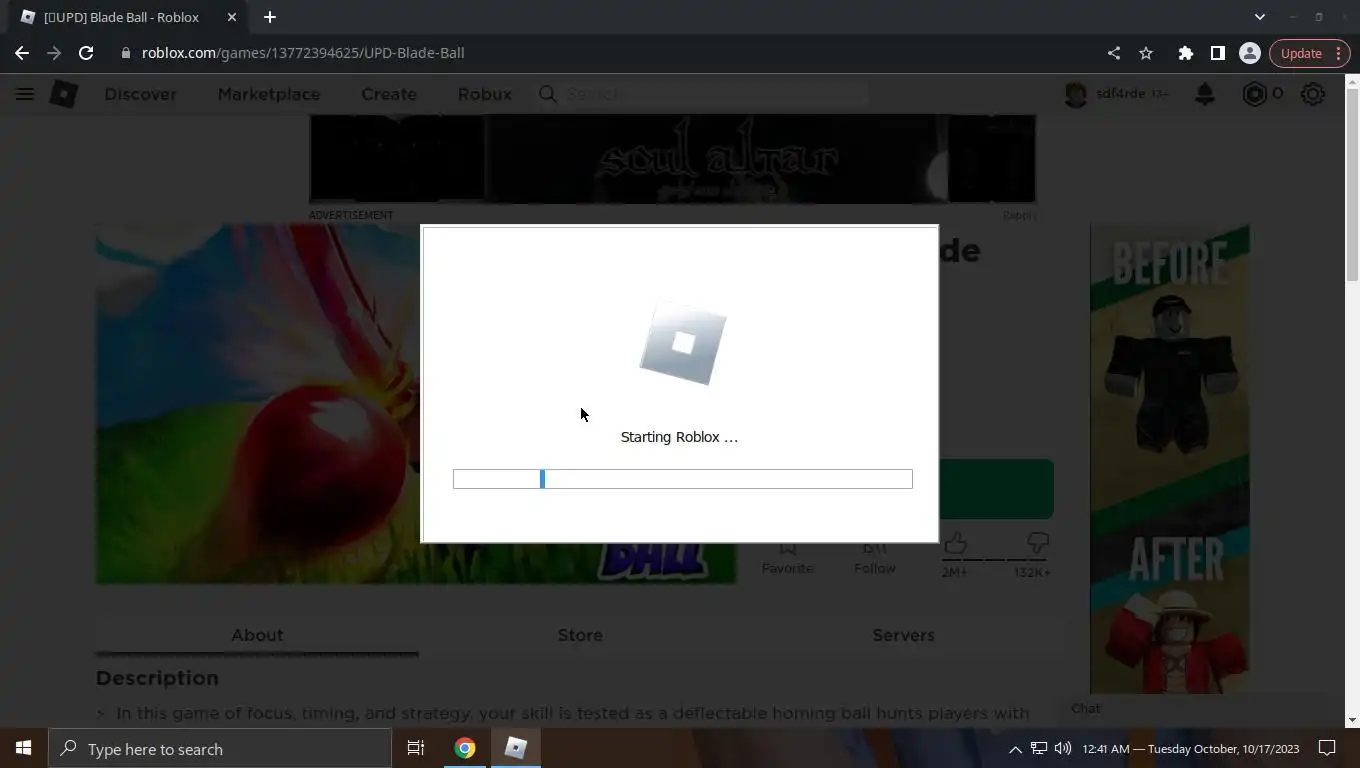This screenshot has width=1360, height=768.
Task: Switch to the Store tab
Action: [x=580, y=635]
